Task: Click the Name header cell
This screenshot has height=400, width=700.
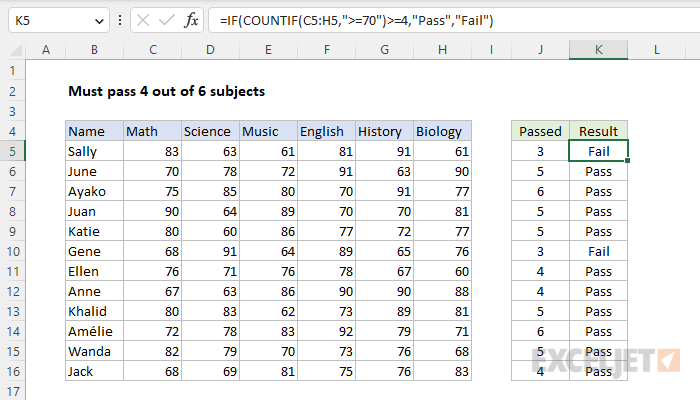Action: (x=94, y=131)
